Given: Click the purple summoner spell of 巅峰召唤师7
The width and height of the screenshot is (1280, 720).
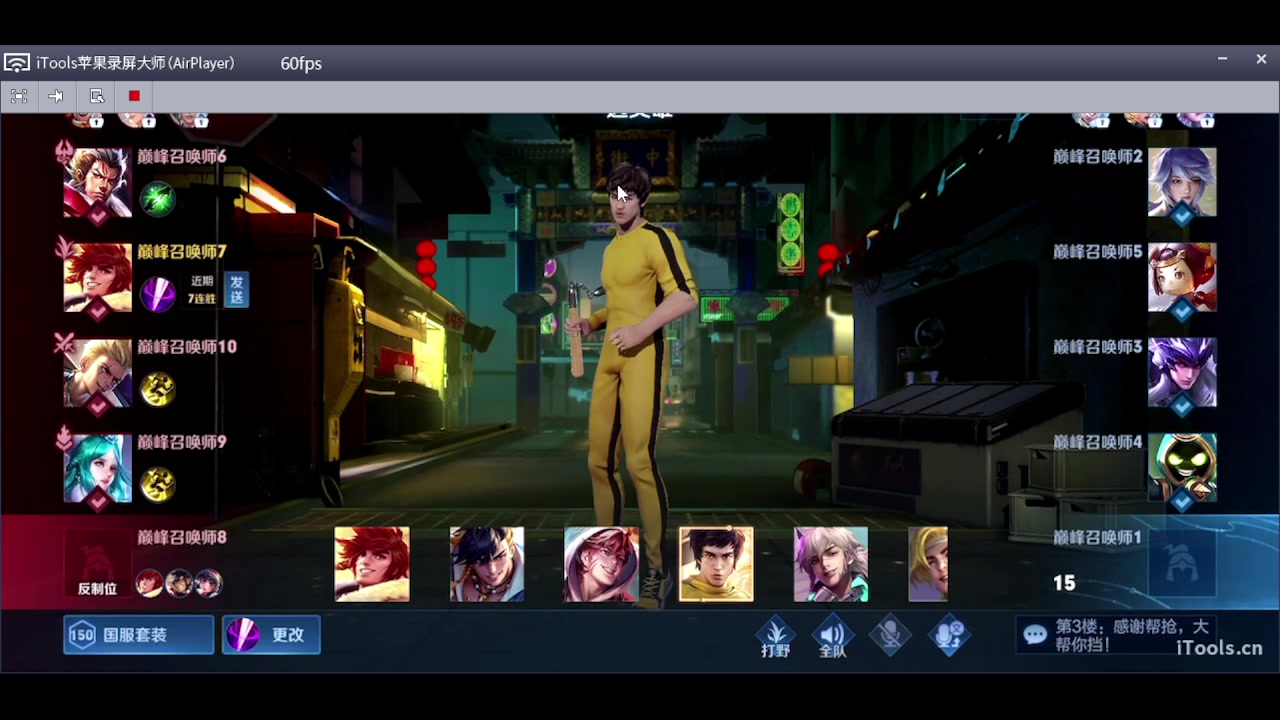Looking at the screenshot, I should click(x=157, y=293).
